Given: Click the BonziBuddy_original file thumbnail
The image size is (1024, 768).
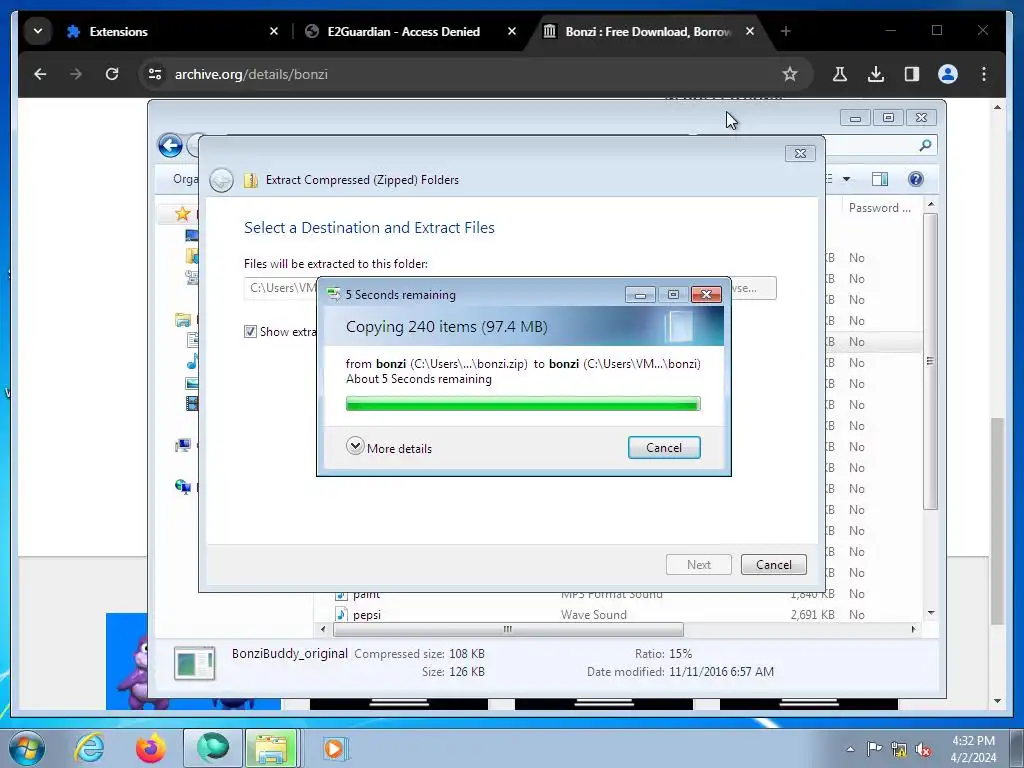Looking at the screenshot, I should click(195, 664).
